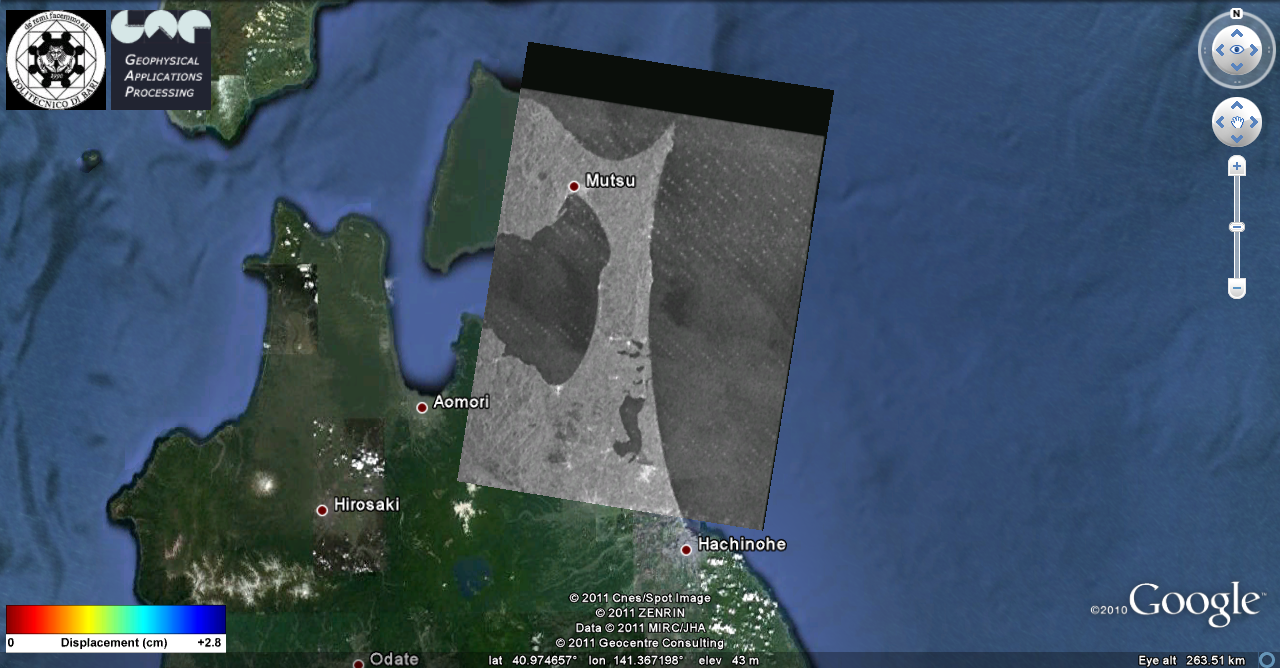Viewport: 1280px width, 668px height.
Task: Click the 'Displacement (cm)' legend label
Action: coord(114,642)
